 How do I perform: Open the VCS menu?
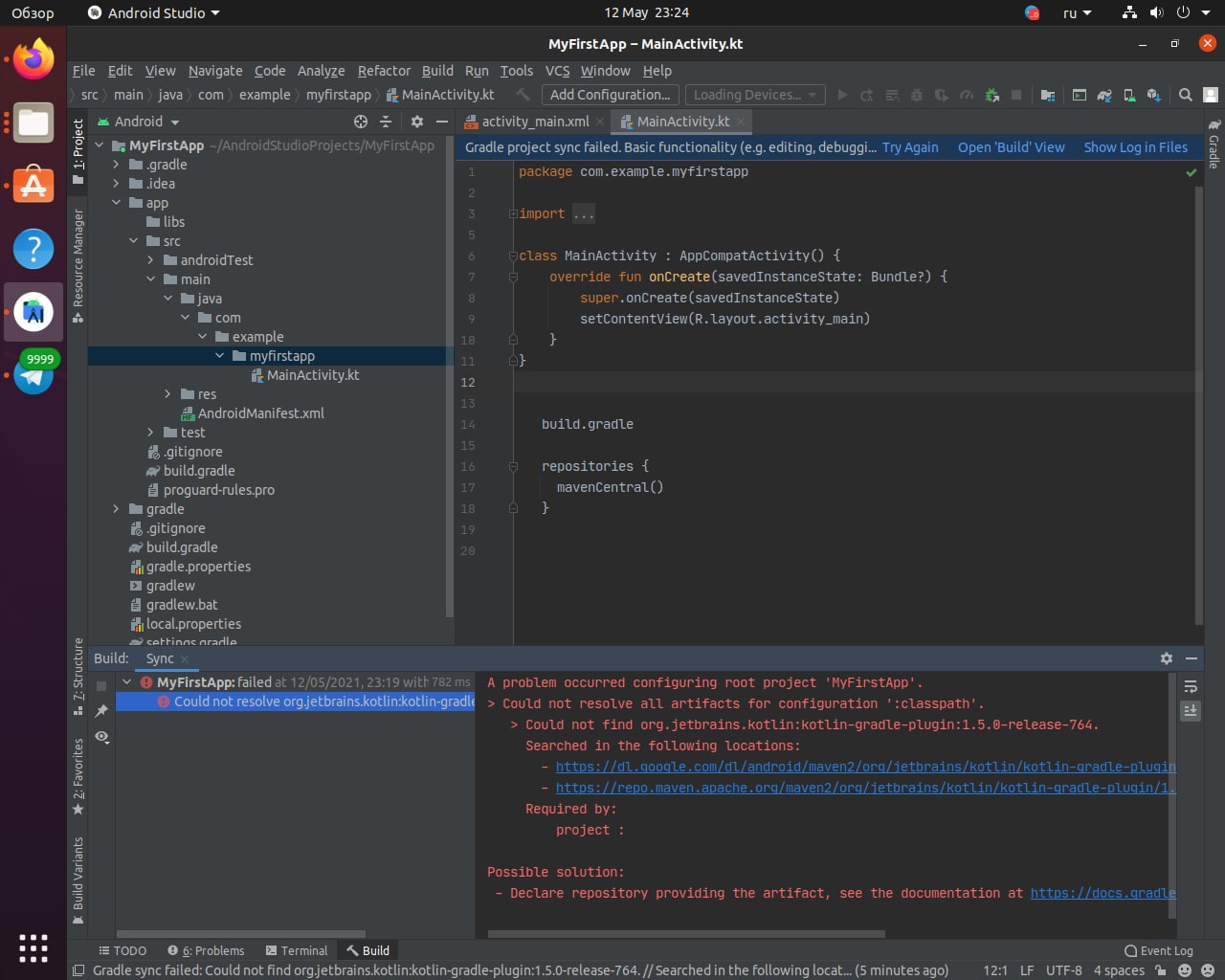coord(557,71)
